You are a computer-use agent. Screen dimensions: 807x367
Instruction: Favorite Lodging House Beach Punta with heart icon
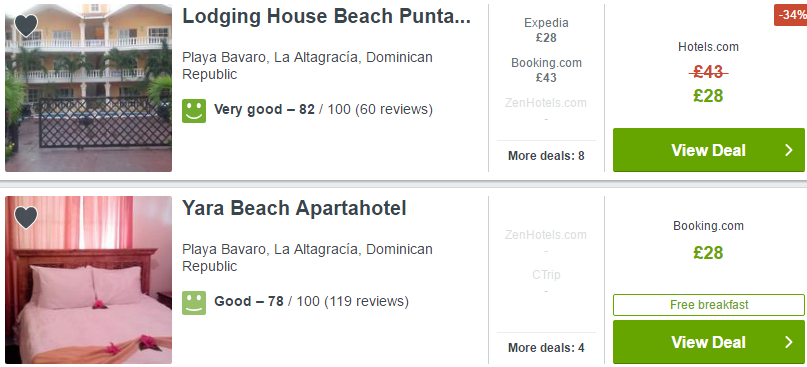26,25
